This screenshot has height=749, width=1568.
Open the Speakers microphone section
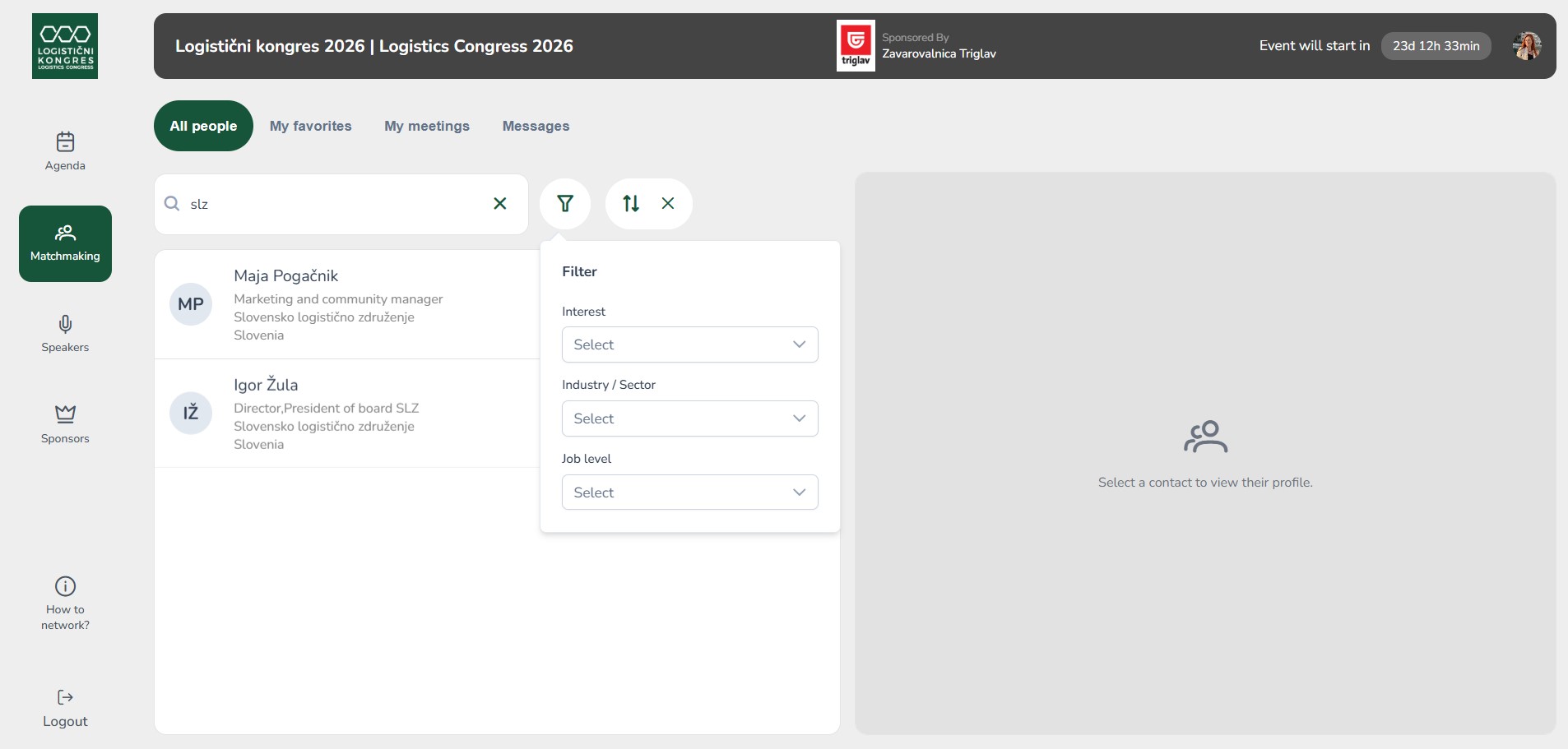(65, 324)
